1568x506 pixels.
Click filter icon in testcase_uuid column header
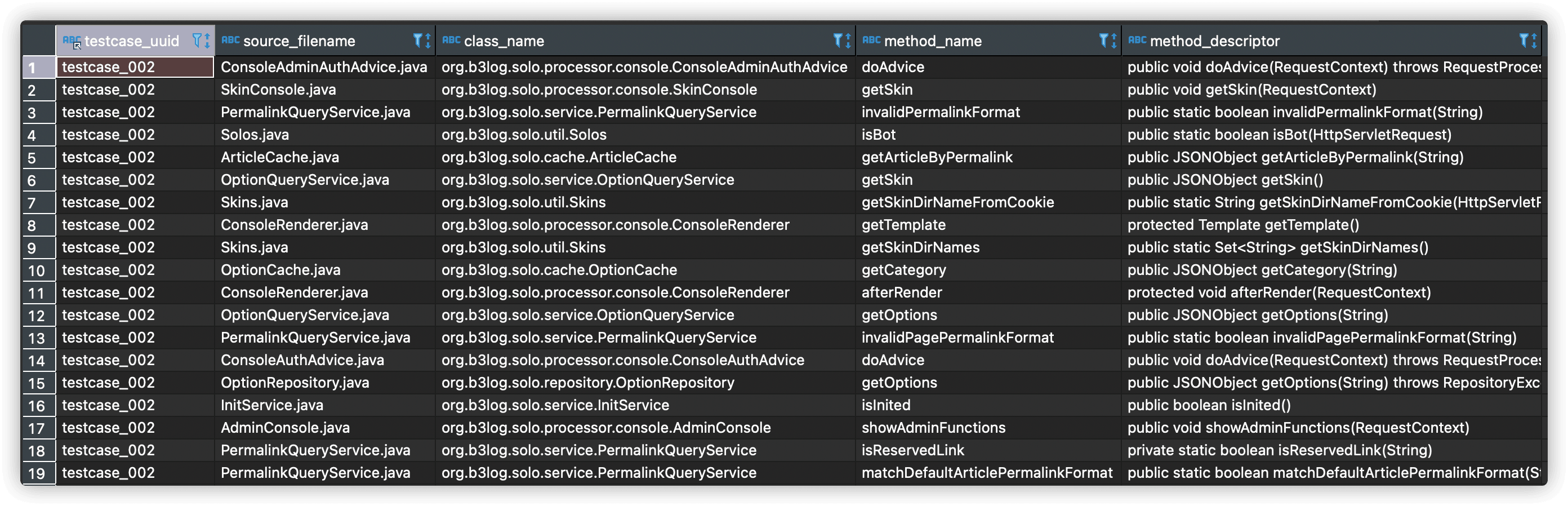(197, 41)
